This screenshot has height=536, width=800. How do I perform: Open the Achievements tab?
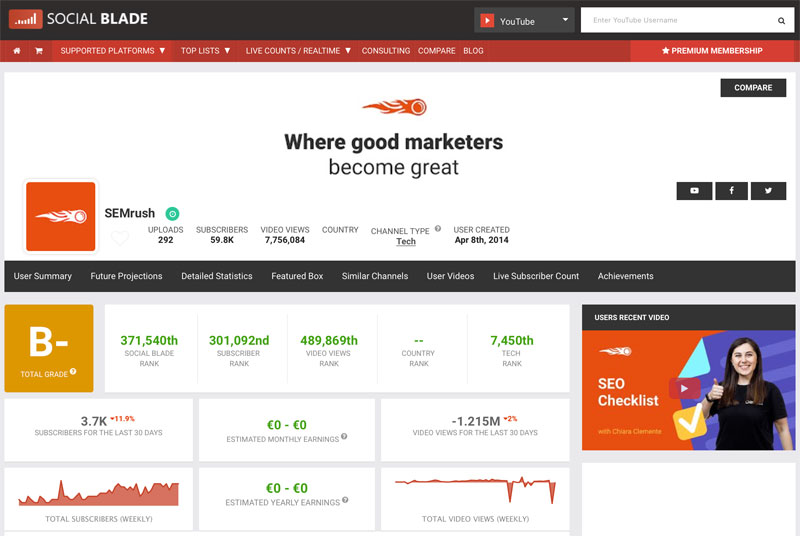(x=626, y=276)
